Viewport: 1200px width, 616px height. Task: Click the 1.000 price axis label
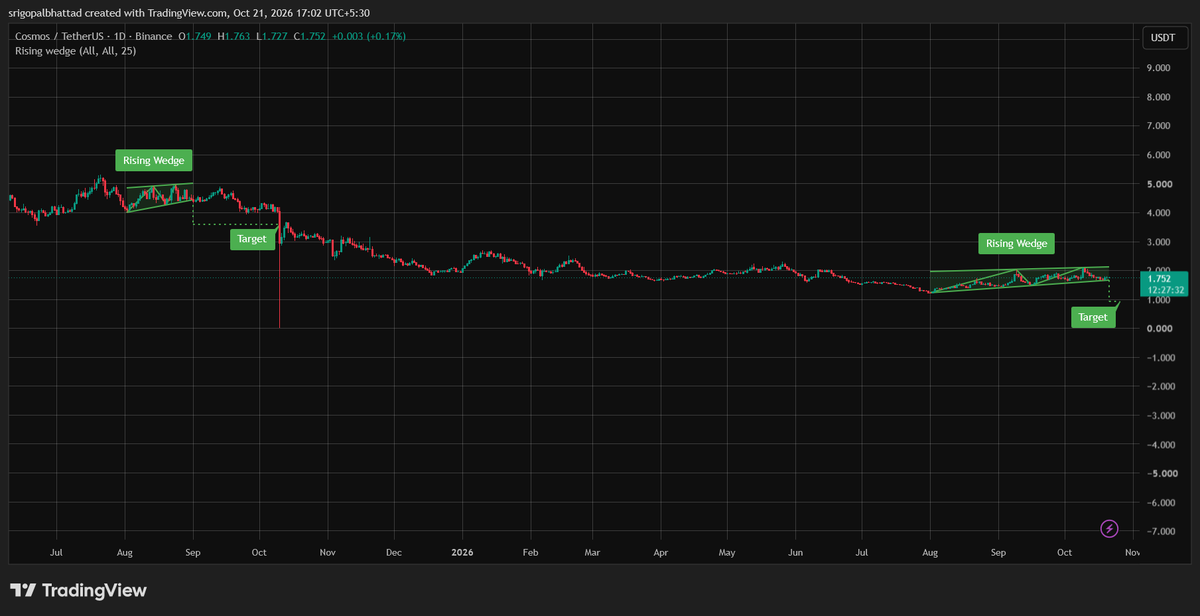tap(1159, 300)
